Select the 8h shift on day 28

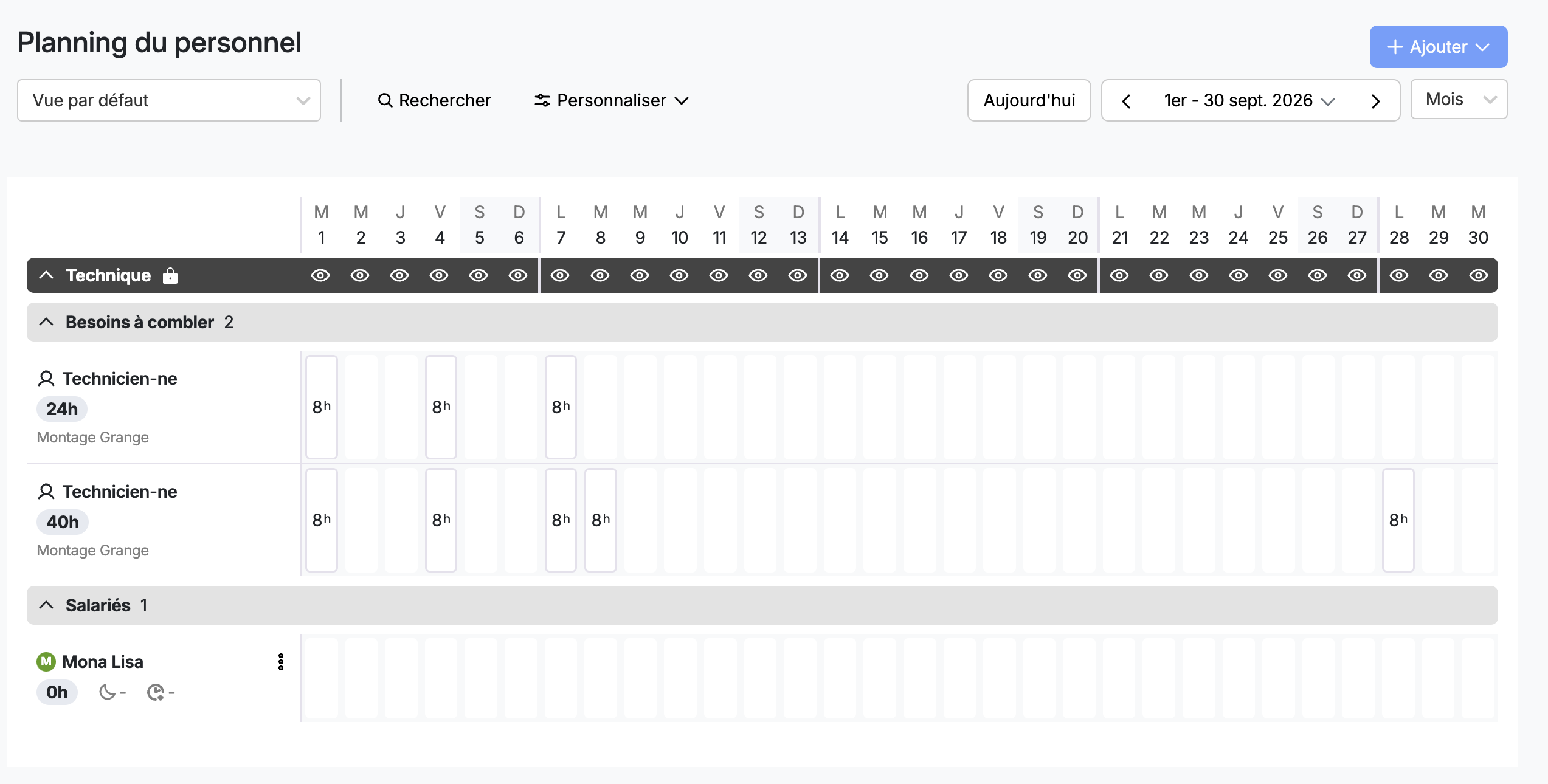[x=1398, y=520]
